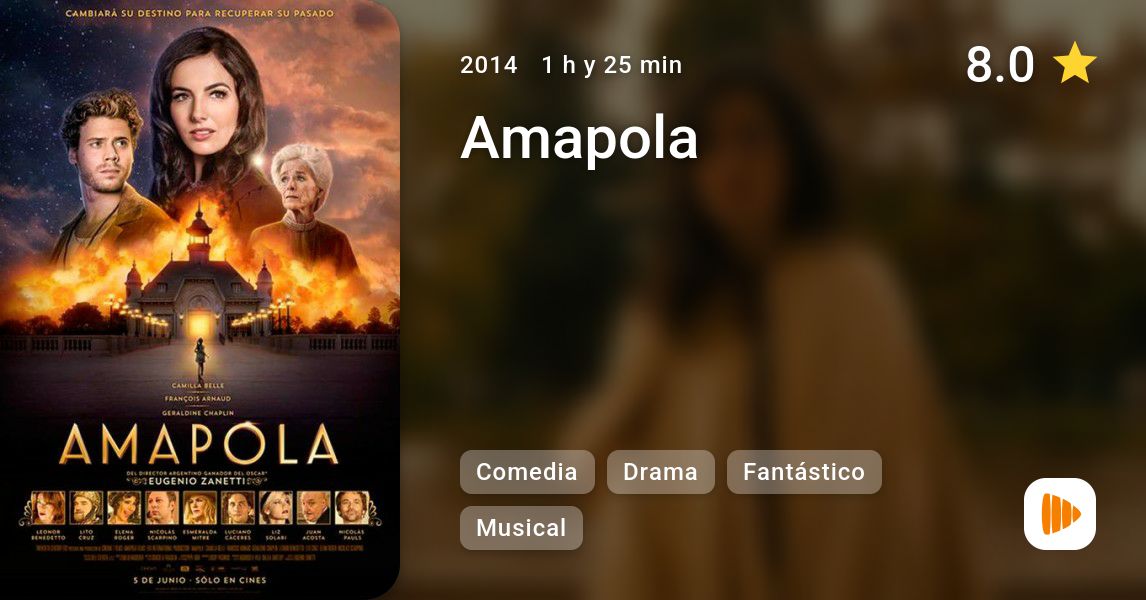Select the Drama genre tag
This screenshot has height=600, width=1146.
pyautogui.click(x=660, y=472)
